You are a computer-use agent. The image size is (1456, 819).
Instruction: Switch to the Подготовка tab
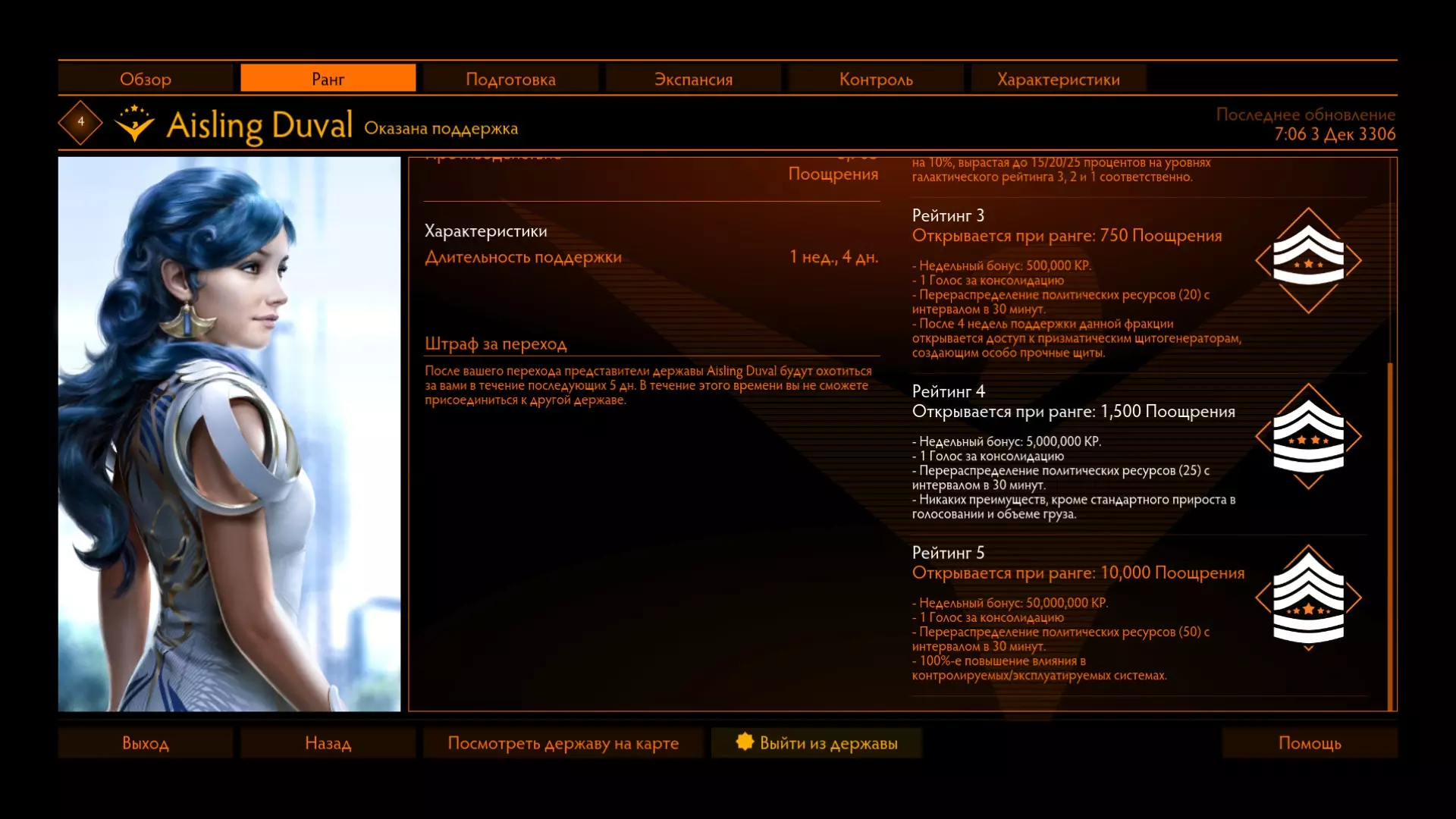pos(510,79)
